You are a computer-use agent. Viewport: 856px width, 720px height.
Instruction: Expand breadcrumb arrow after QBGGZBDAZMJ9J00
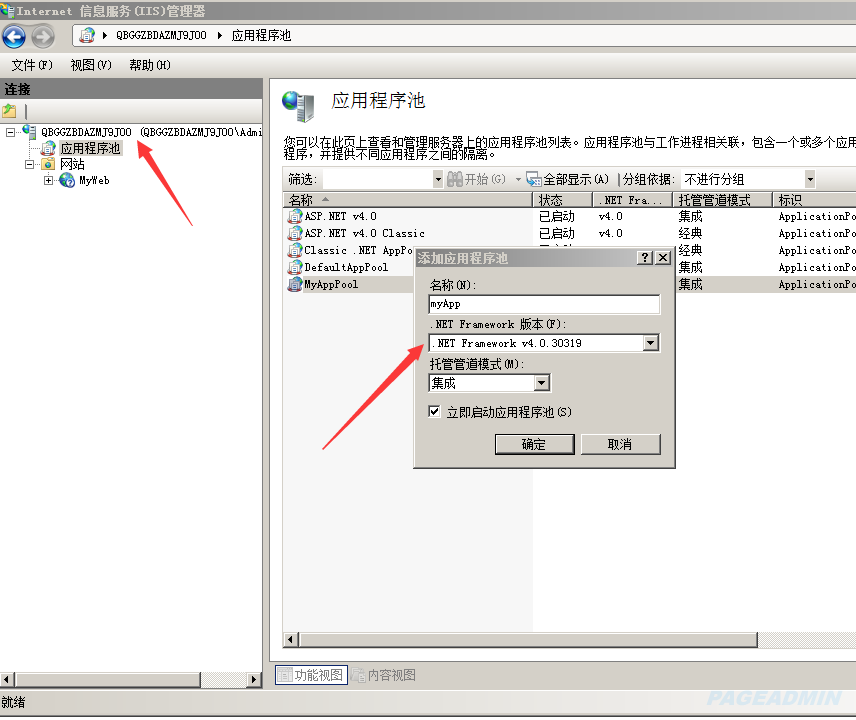point(219,35)
